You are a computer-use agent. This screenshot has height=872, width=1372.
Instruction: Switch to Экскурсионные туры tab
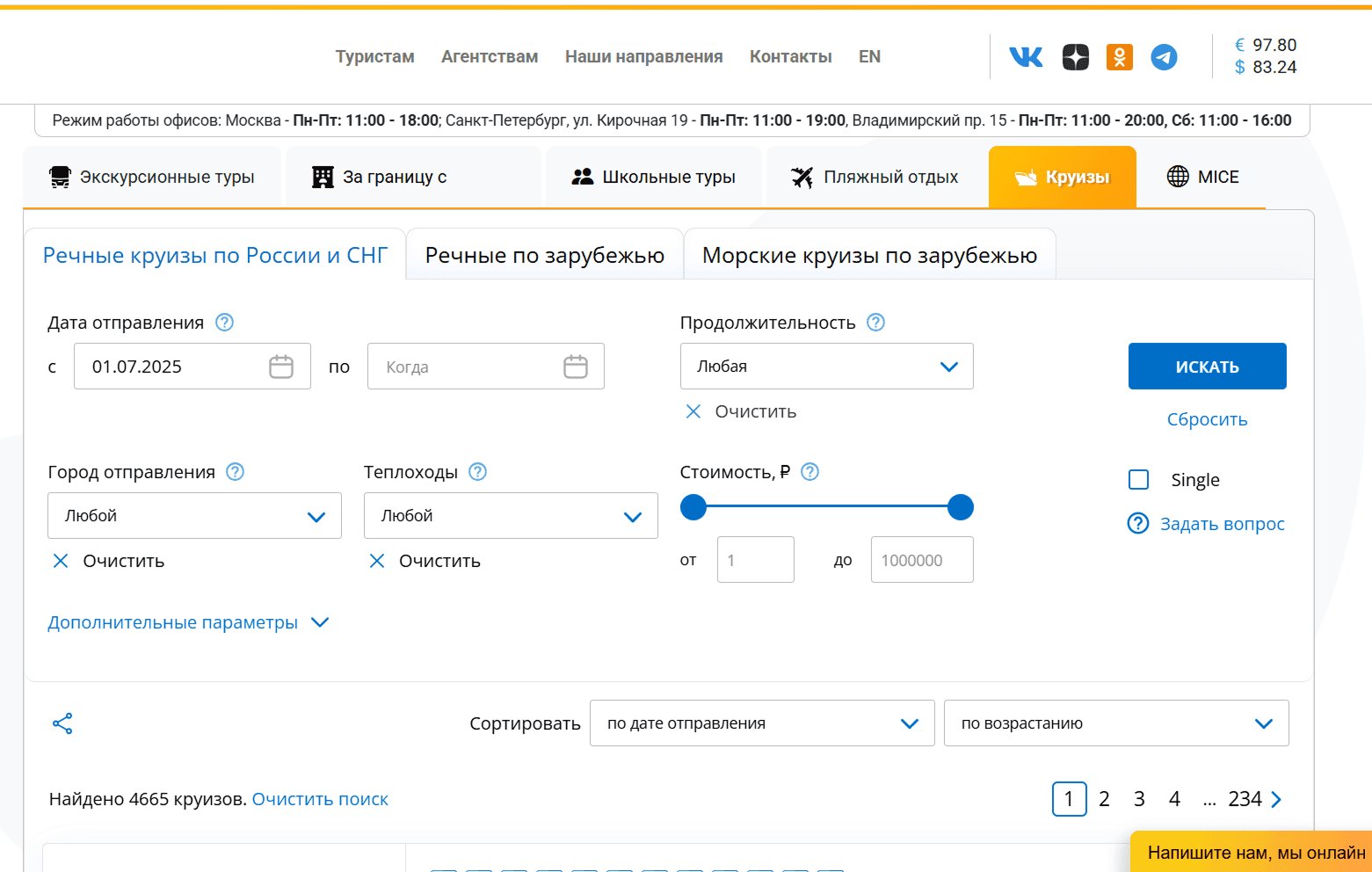(x=152, y=177)
